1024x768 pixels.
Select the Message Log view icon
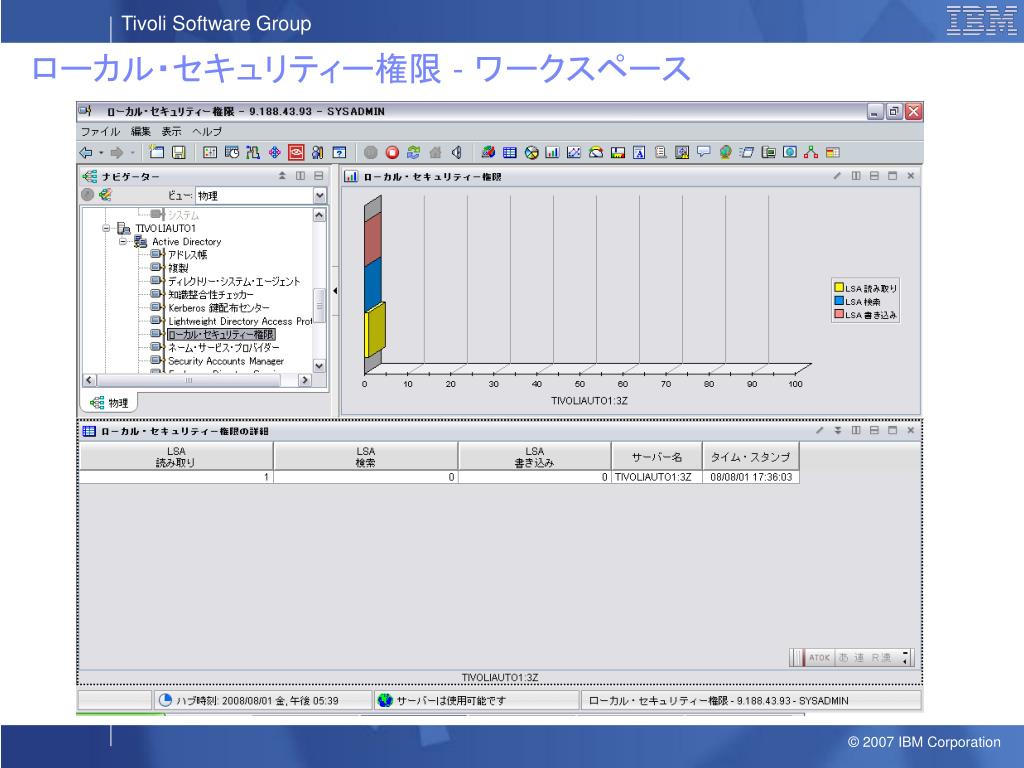[x=661, y=152]
